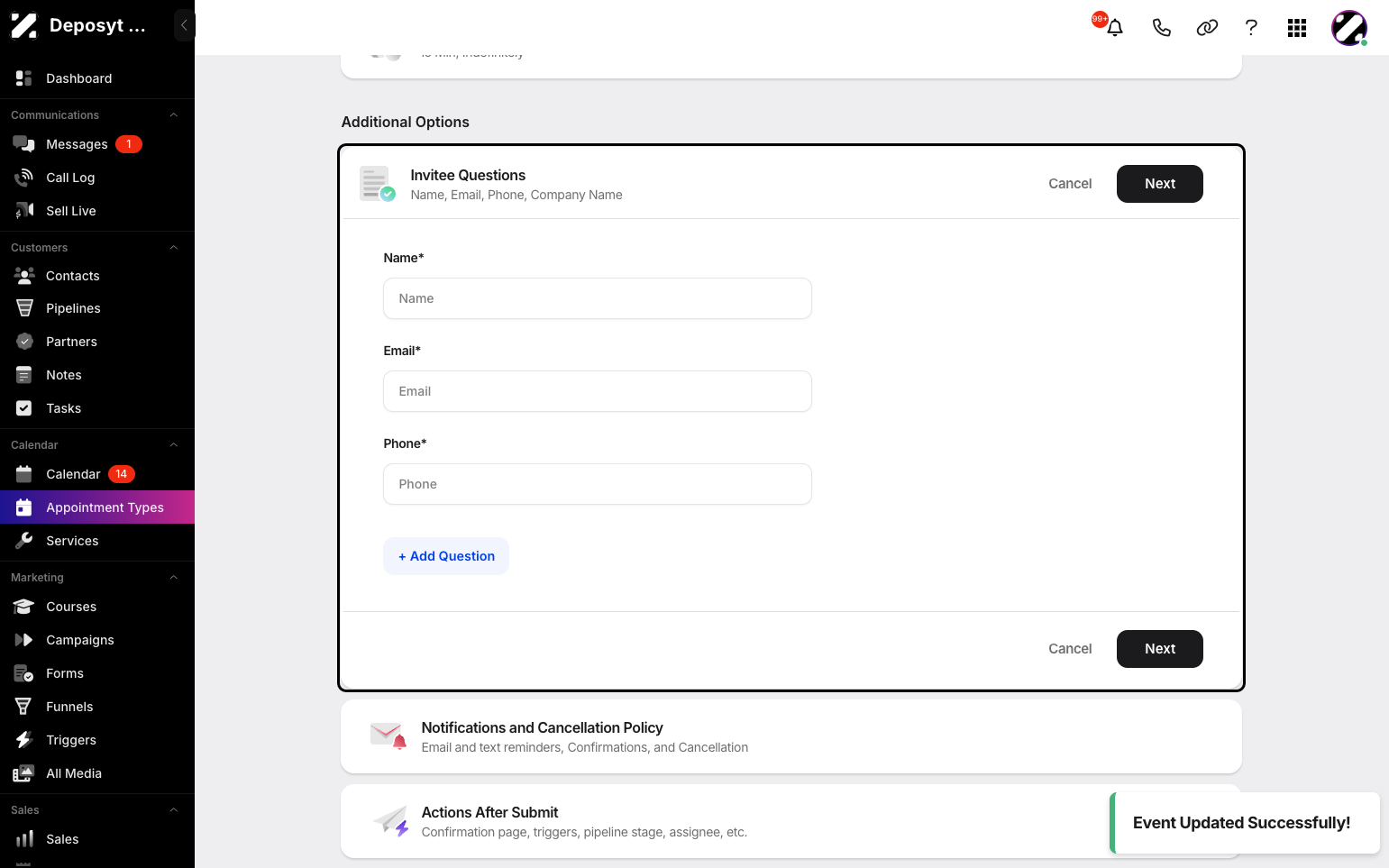Dismiss the Event Updated Successfully toast
This screenshot has height=868, width=1389.
1245,823
